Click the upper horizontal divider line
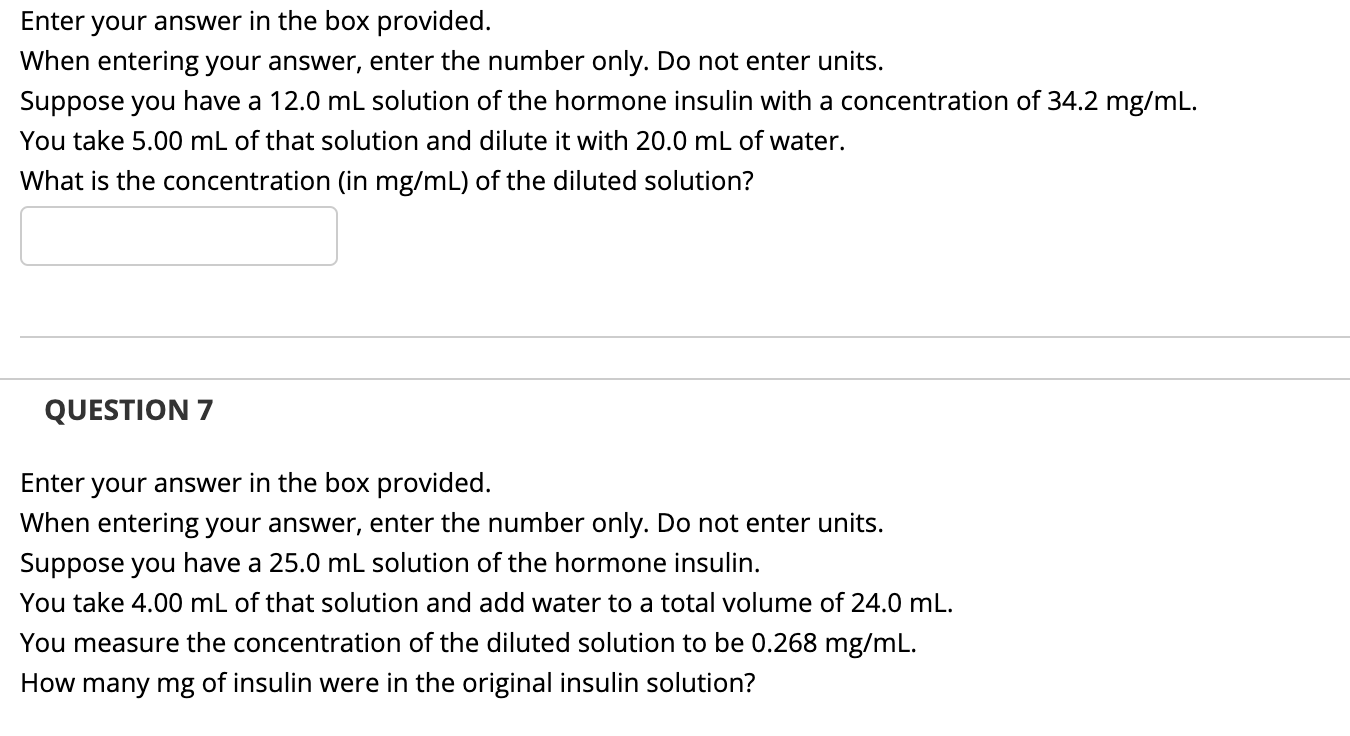This screenshot has width=1350, height=736. 675,338
